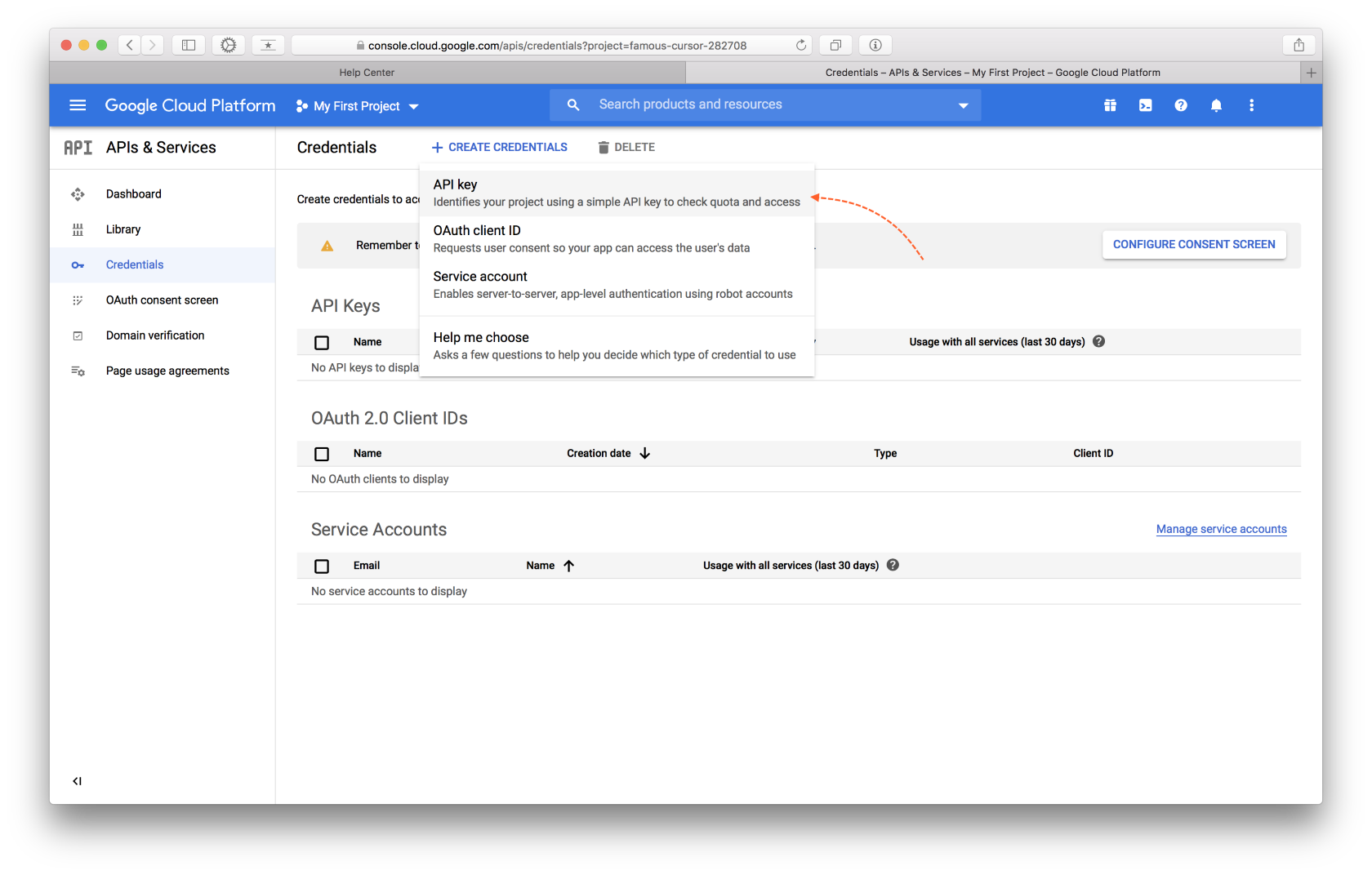Switch to the Credentials browser tab
This screenshot has height=875, width=1372.
click(992, 73)
